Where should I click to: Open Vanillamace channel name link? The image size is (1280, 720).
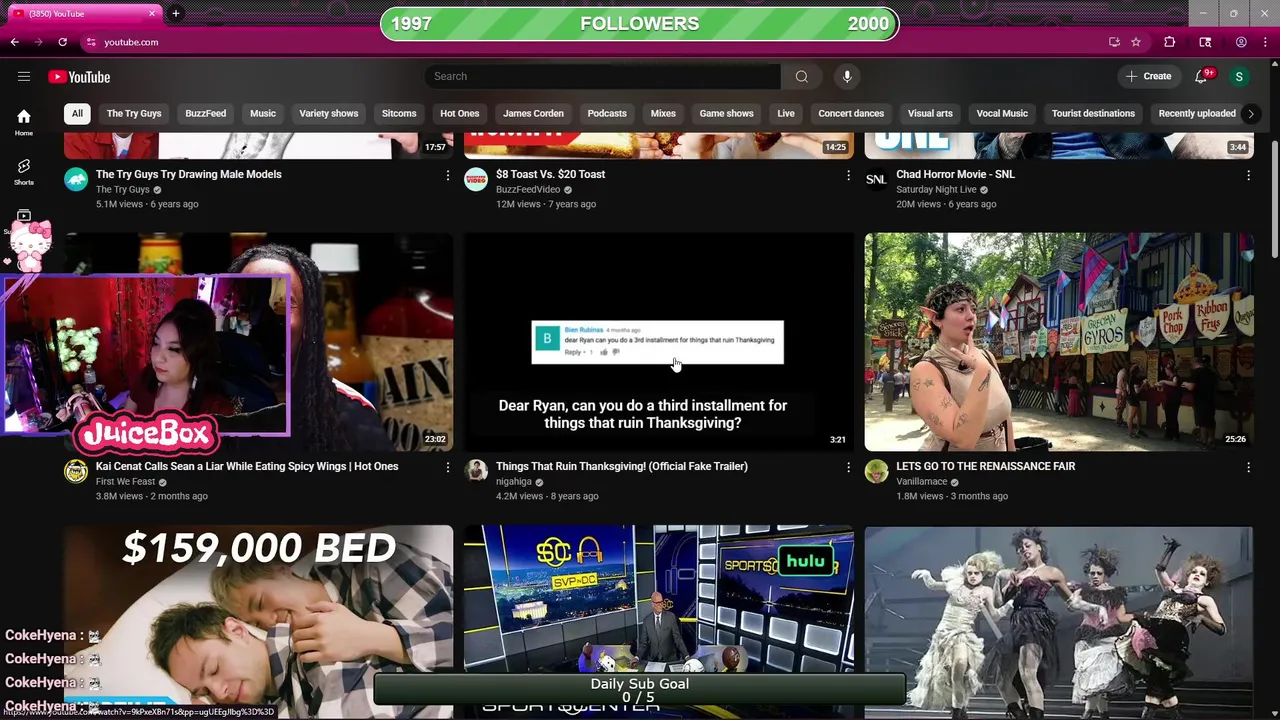922,482
